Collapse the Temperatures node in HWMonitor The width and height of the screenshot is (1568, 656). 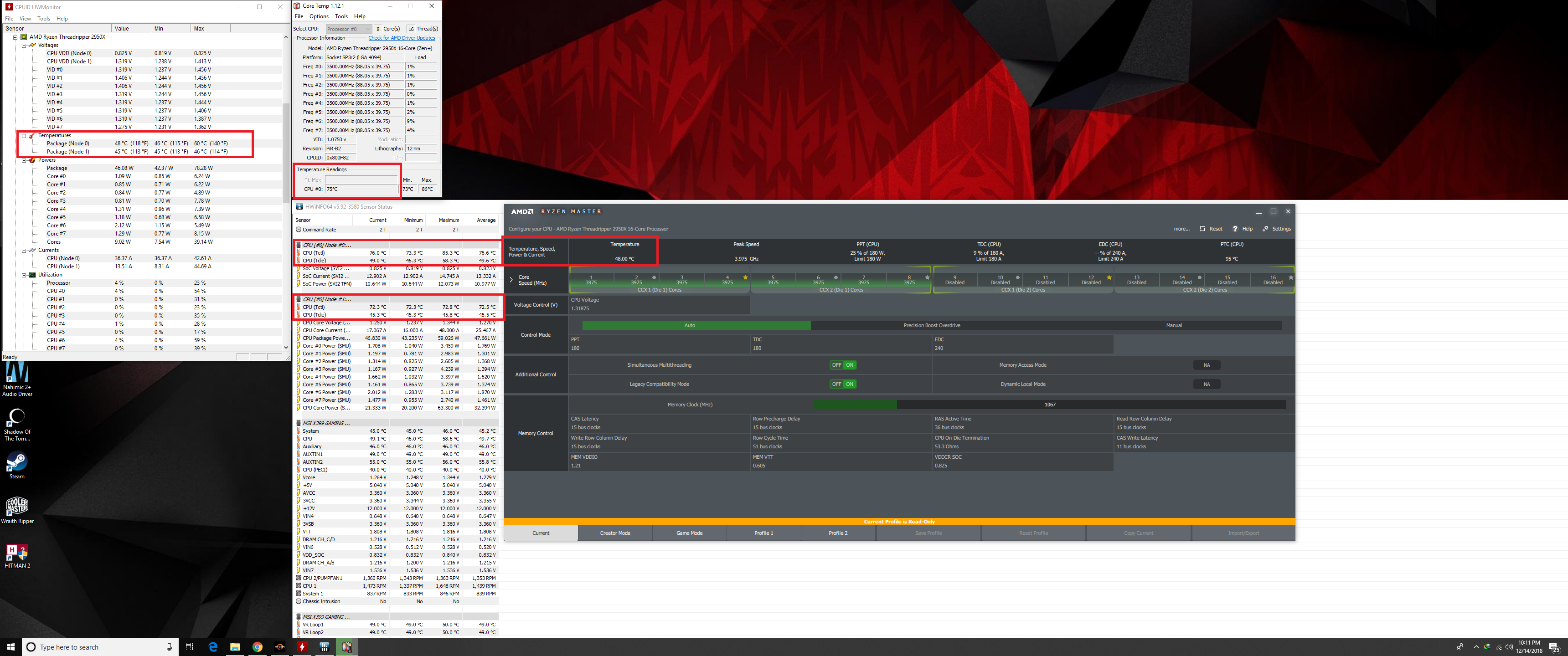24,136
